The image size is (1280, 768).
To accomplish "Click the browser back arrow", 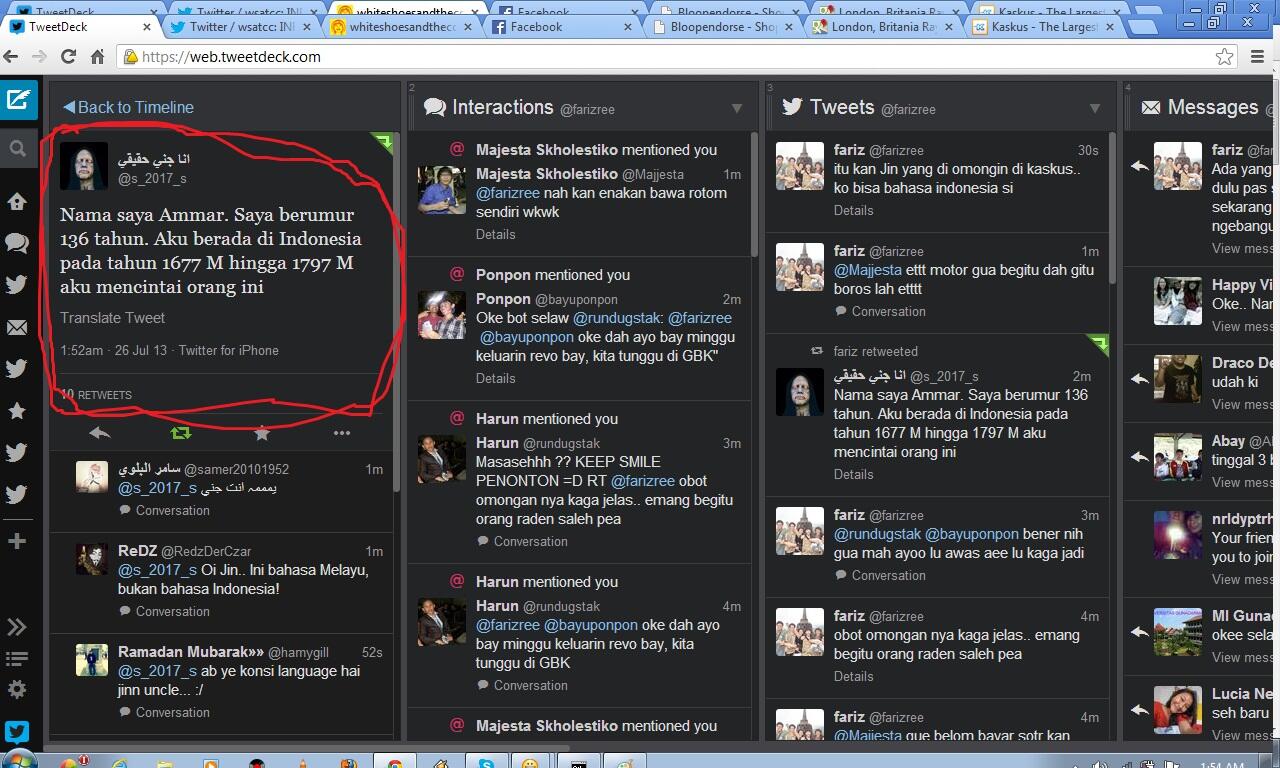I will point(11,57).
